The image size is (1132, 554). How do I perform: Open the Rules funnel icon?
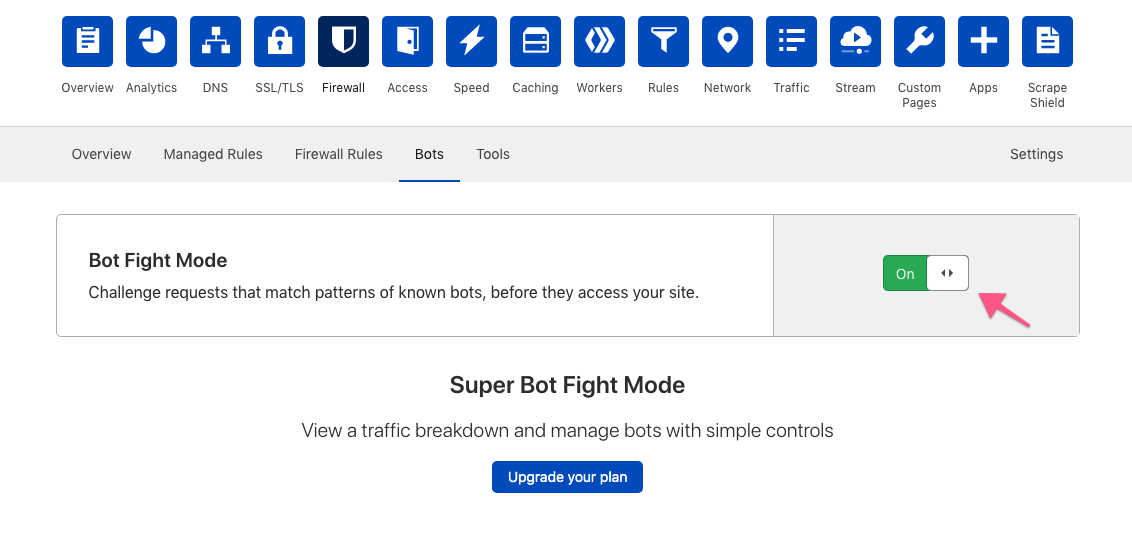point(663,41)
